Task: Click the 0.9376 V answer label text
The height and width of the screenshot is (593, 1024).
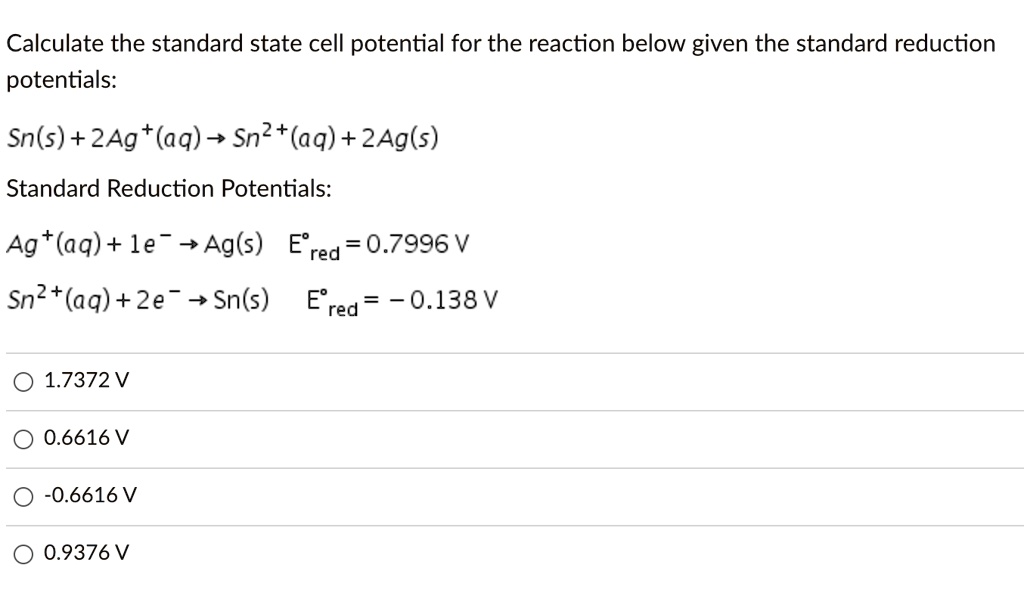Action: tap(85, 551)
